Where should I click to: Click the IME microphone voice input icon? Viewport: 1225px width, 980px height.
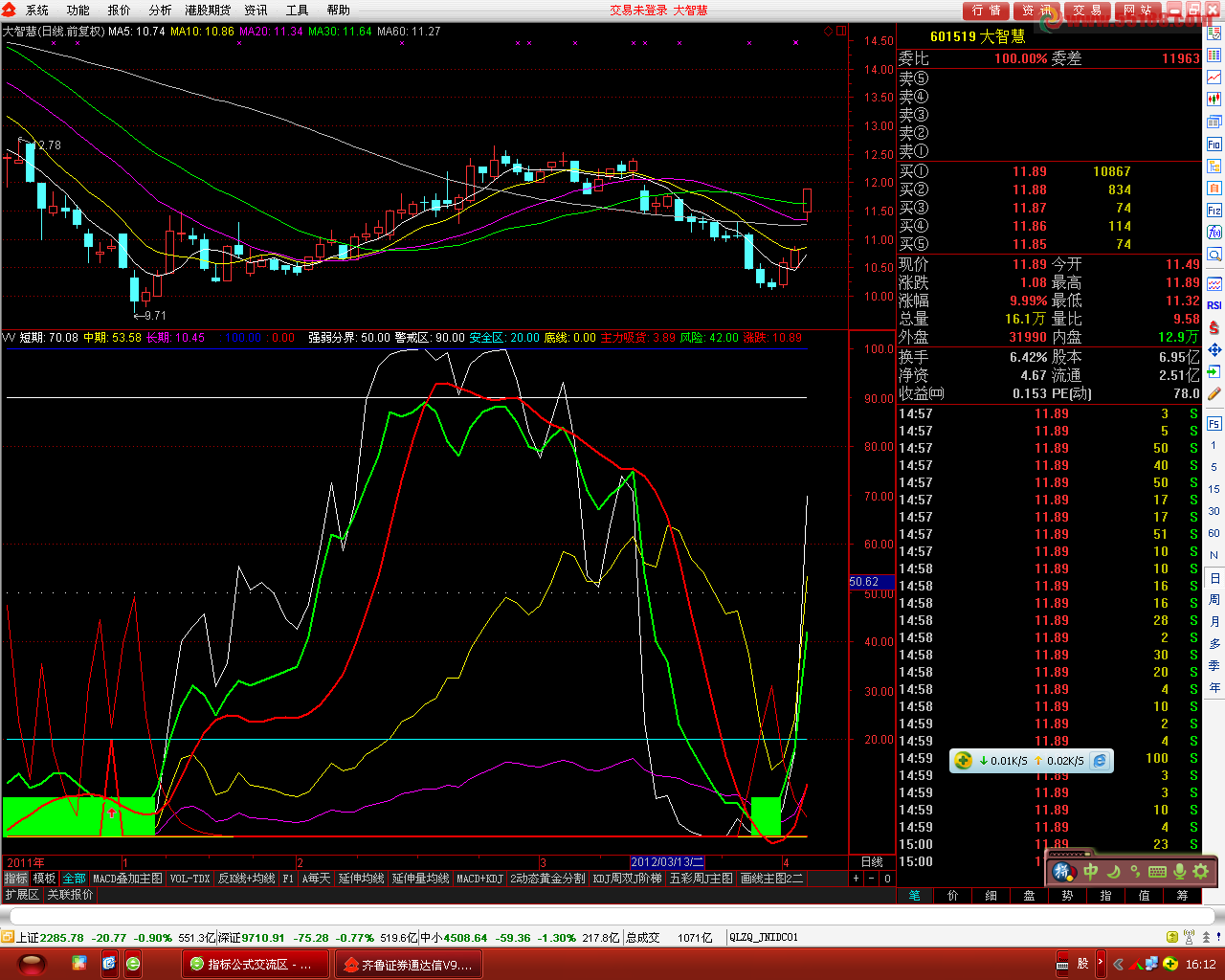pos(1179,872)
